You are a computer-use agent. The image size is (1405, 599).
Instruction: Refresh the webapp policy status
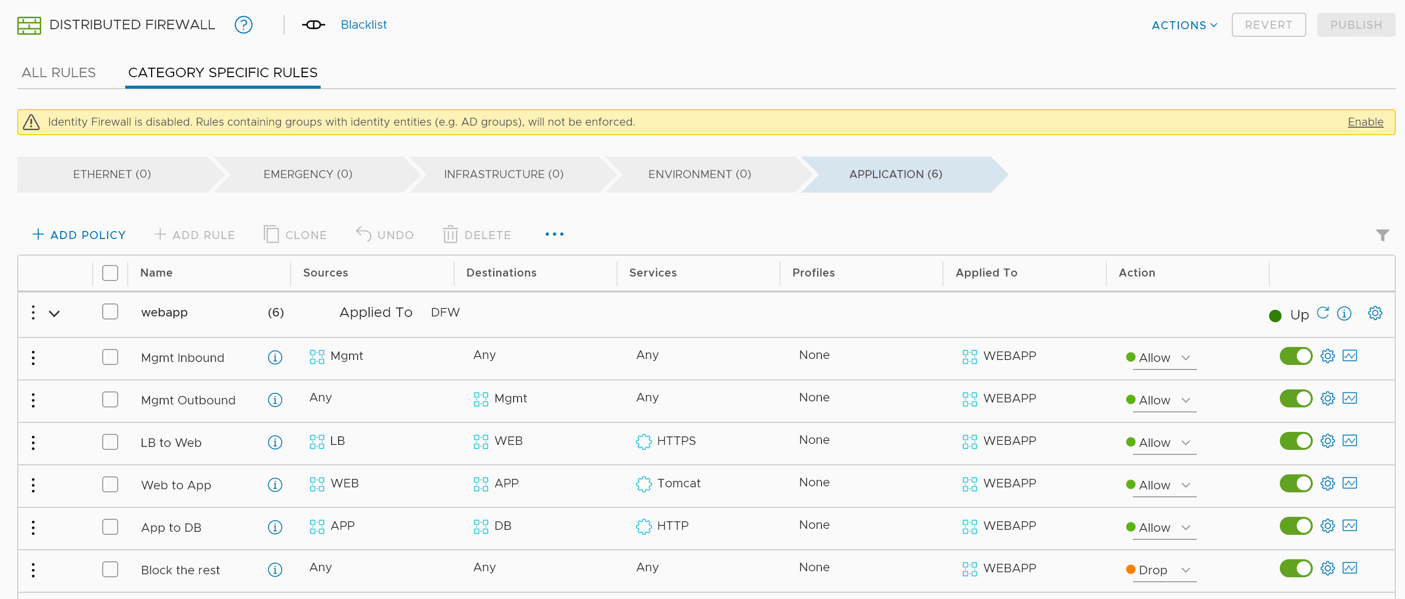(x=1323, y=313)
